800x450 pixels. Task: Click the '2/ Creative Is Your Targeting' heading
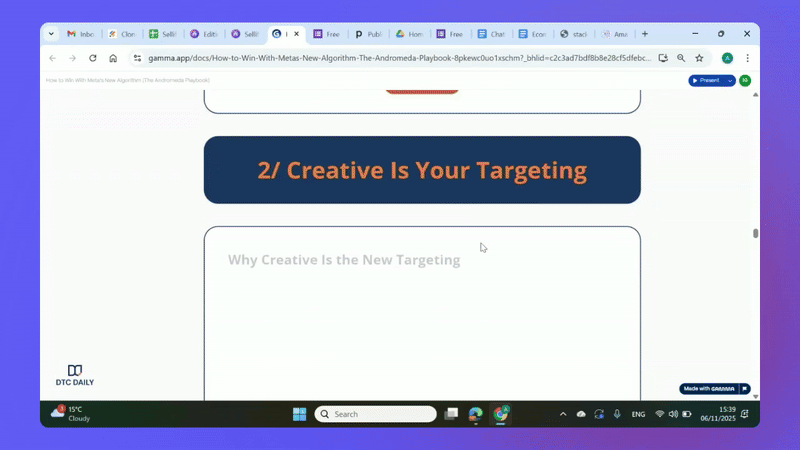(x=422, y=170)
